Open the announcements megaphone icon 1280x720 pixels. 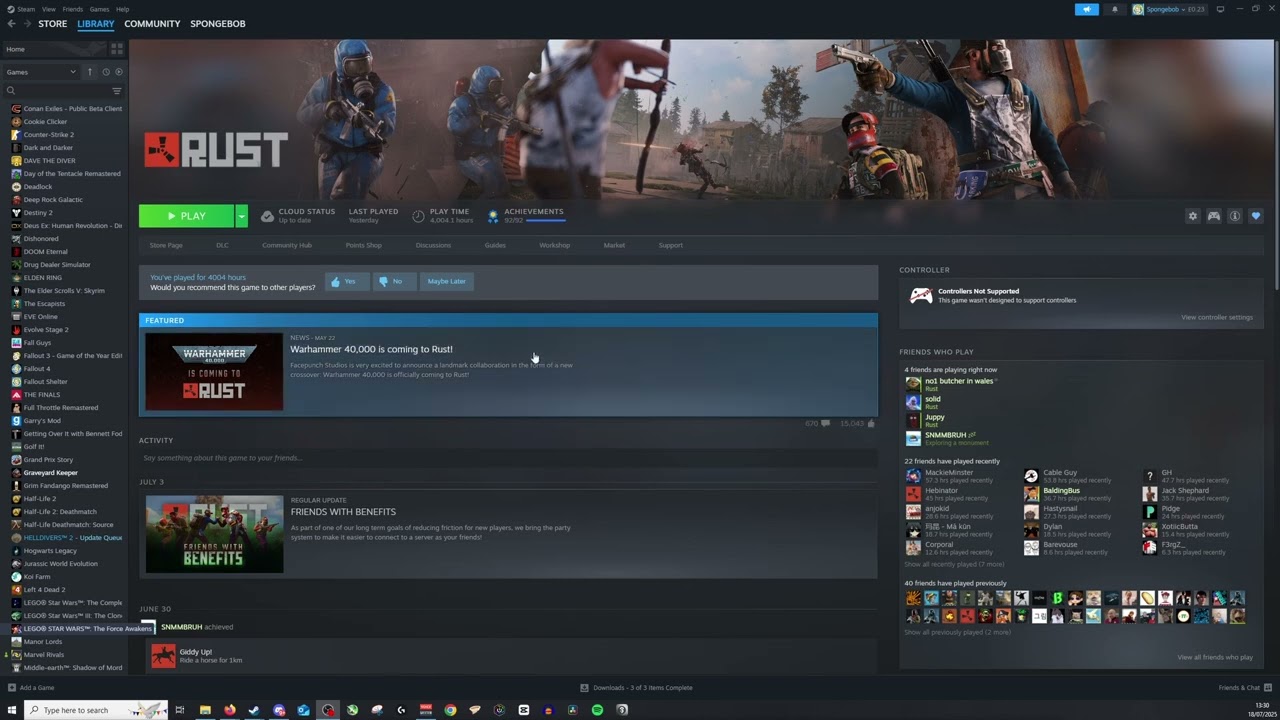[1087, 9]
